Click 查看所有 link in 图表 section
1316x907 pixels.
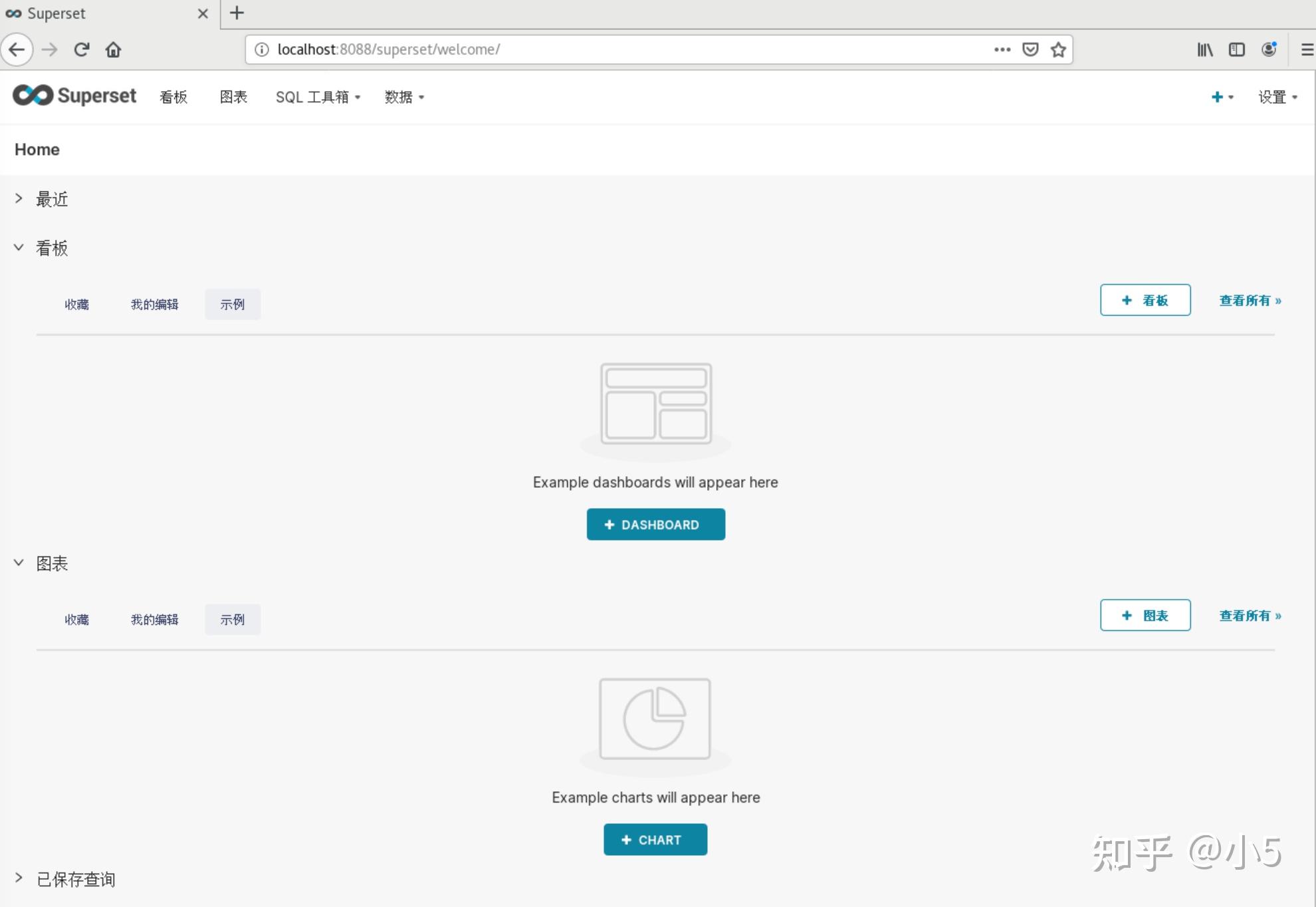[x=1250, y=616]
